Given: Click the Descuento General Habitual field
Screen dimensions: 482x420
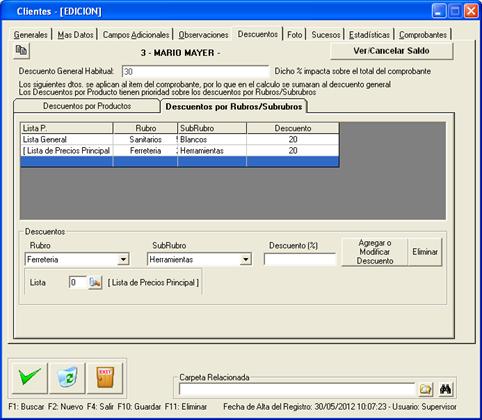Looking at the screenshot, I should coord(196,71).
